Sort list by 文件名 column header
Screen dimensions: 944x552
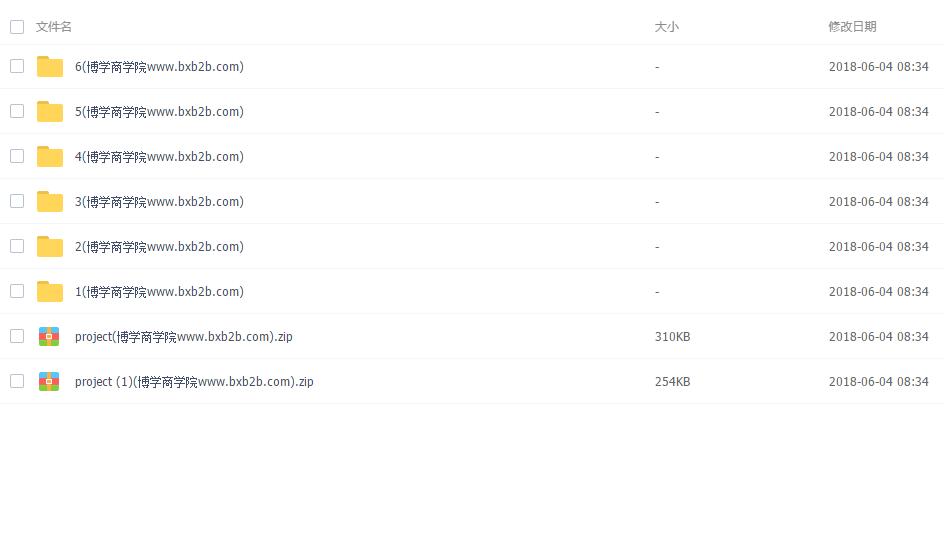pyautogui.click(x=54, y=27)
